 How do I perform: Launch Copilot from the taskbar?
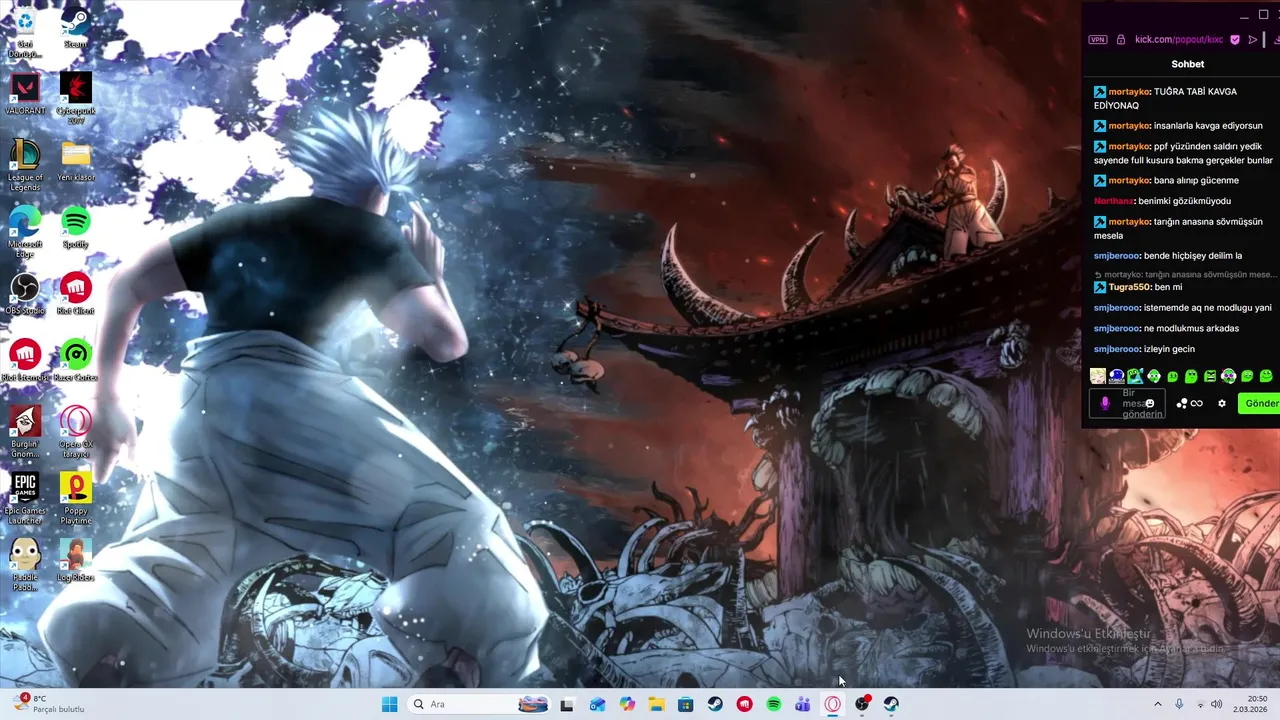(x=627, y=704)
